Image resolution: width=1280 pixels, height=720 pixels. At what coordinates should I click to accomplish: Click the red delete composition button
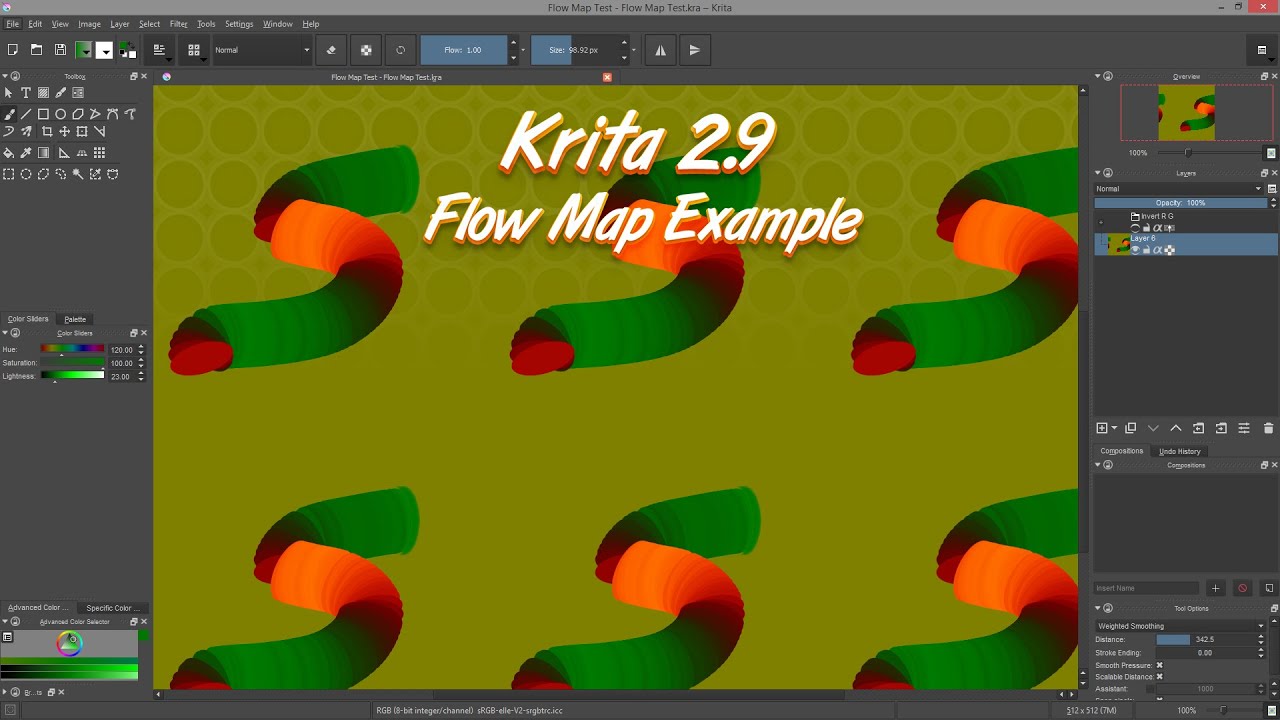(1243, 588)
